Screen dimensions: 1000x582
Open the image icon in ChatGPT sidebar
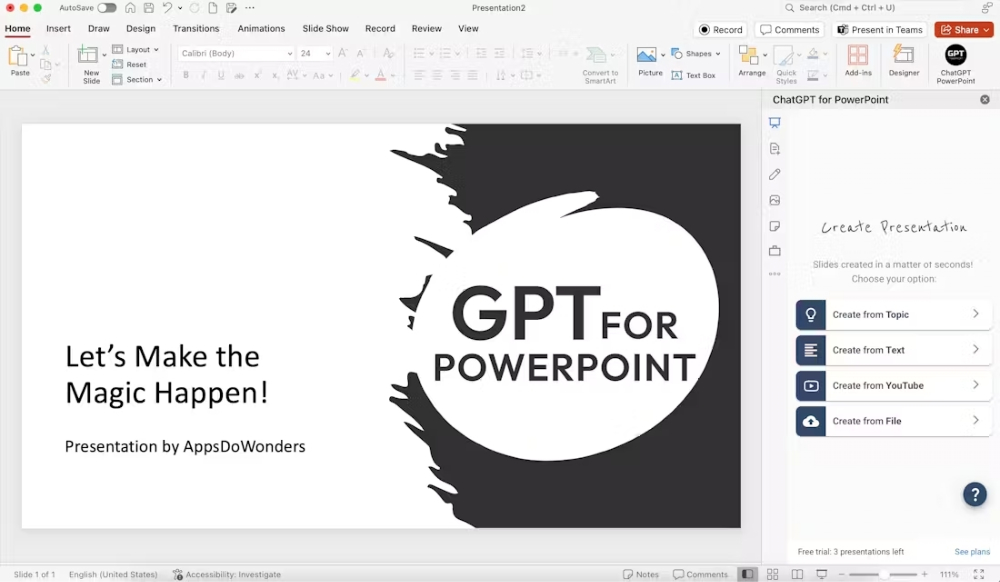[774, 200]
